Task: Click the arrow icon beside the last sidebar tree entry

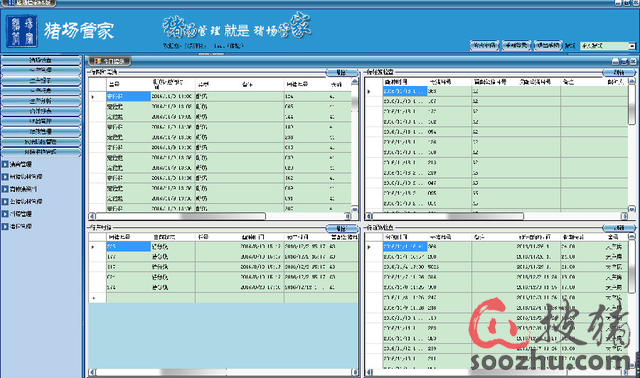Action: tap(5, 226)
